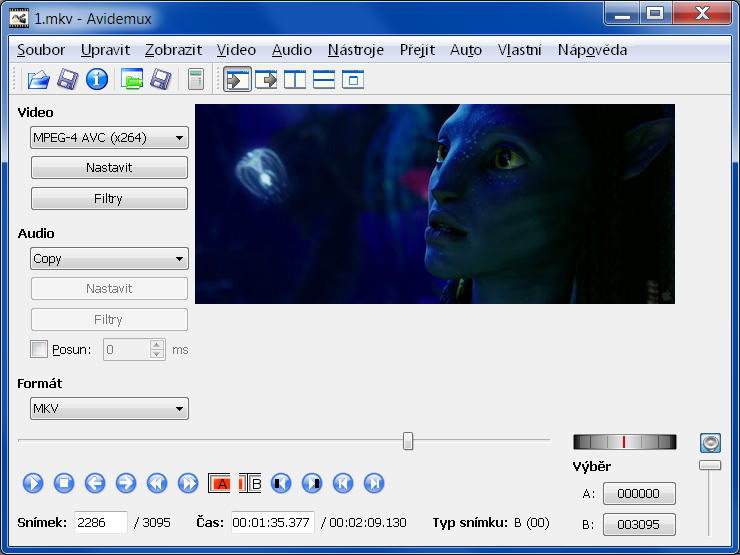Enable the Posun audio shift checkbox

(39, 349)
